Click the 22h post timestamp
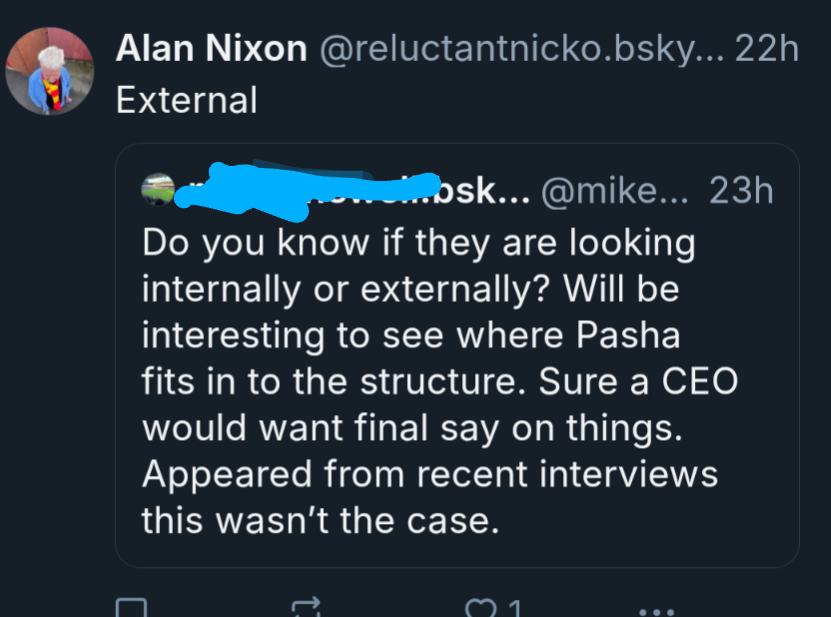This screenshot has width=831, height=617. pos(767,49)
